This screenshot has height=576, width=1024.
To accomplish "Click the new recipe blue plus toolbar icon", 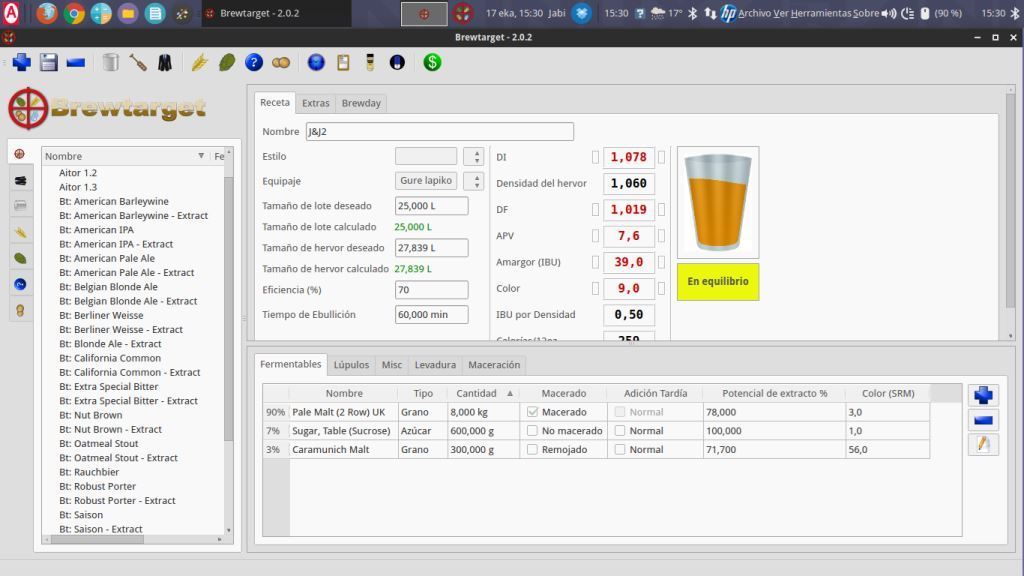I will 21,62.
